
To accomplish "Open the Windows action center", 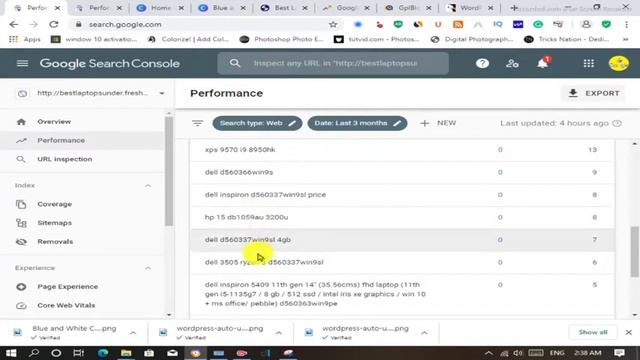I will (x=619, y=353).
